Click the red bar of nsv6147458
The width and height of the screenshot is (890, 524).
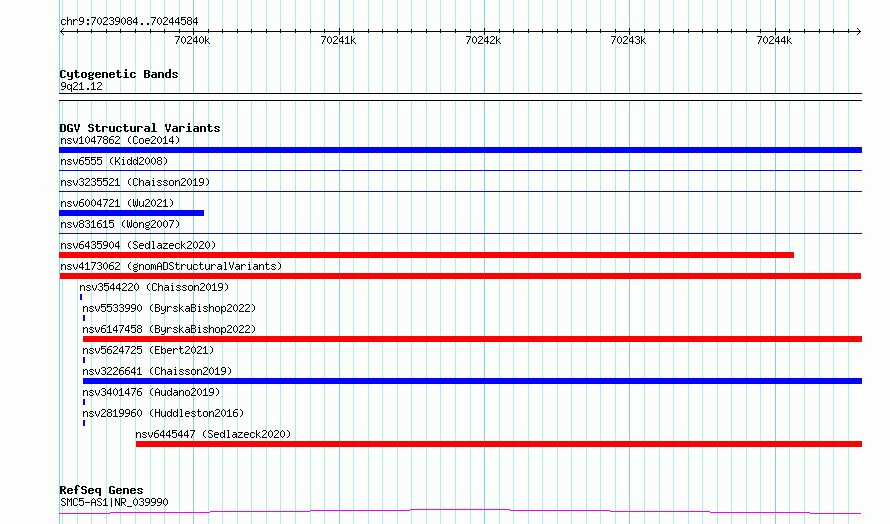[x=472, y=339]
